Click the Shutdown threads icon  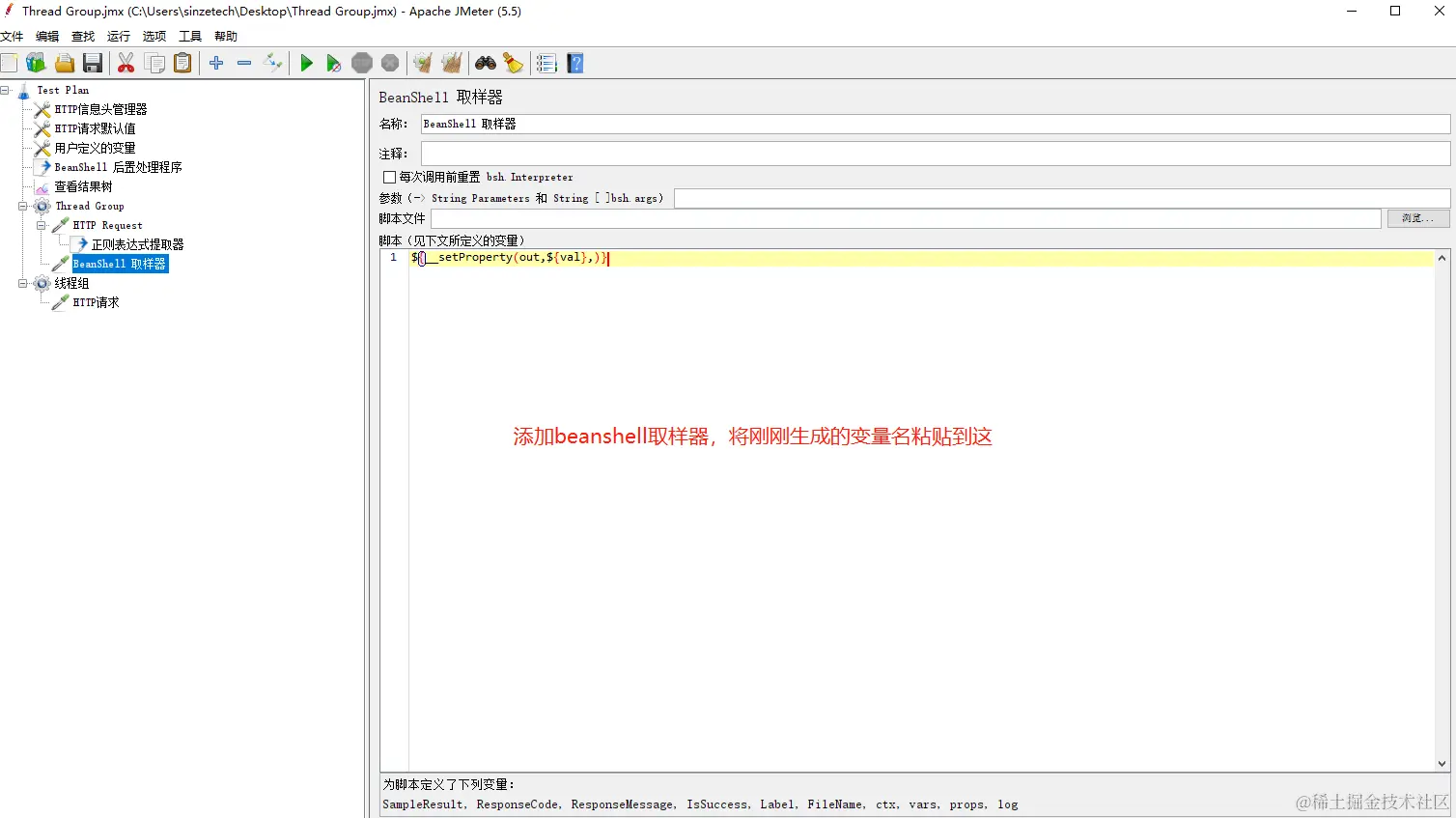tap(390, 64)
